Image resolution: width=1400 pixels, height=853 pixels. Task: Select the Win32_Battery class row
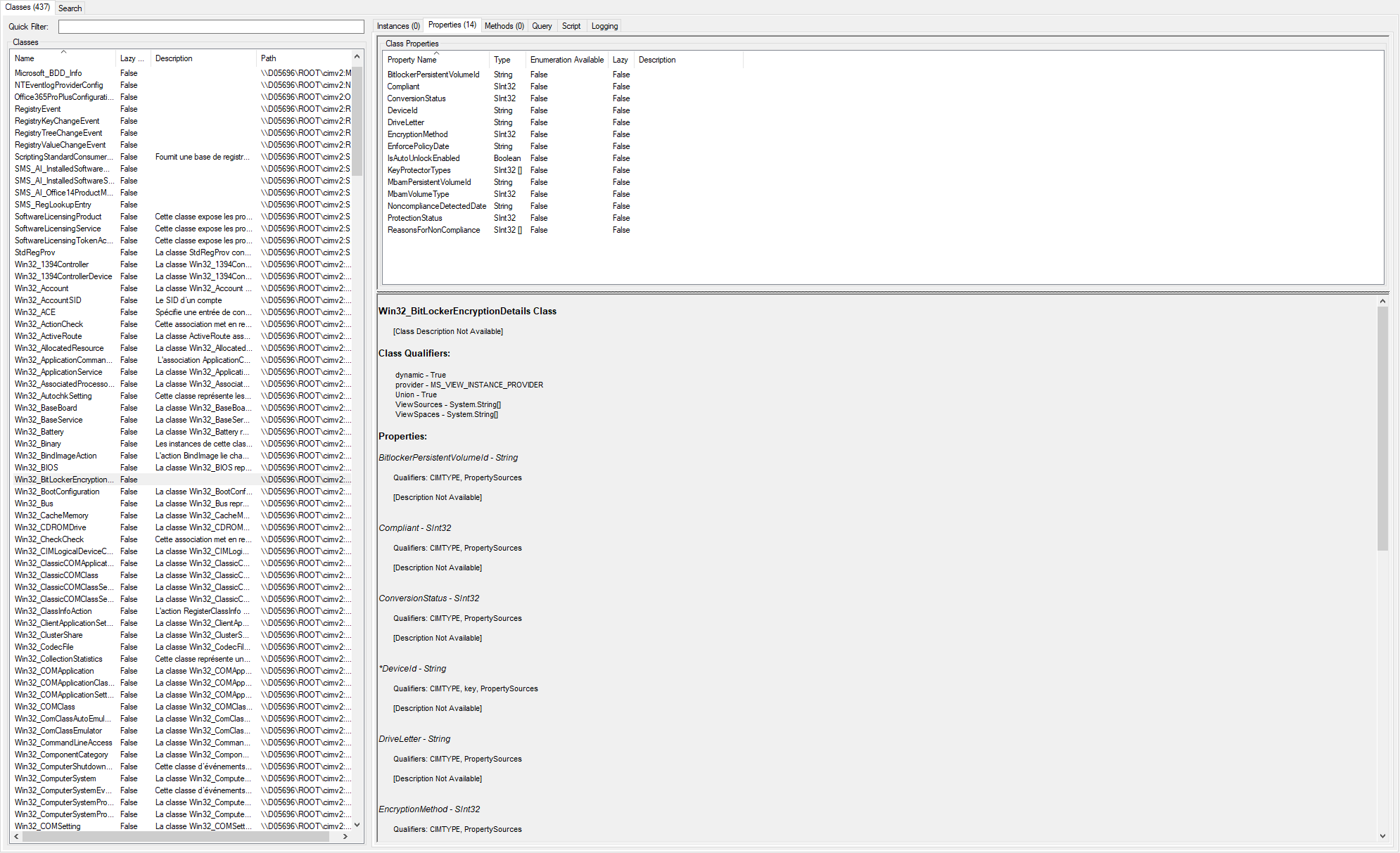point(39,432)
